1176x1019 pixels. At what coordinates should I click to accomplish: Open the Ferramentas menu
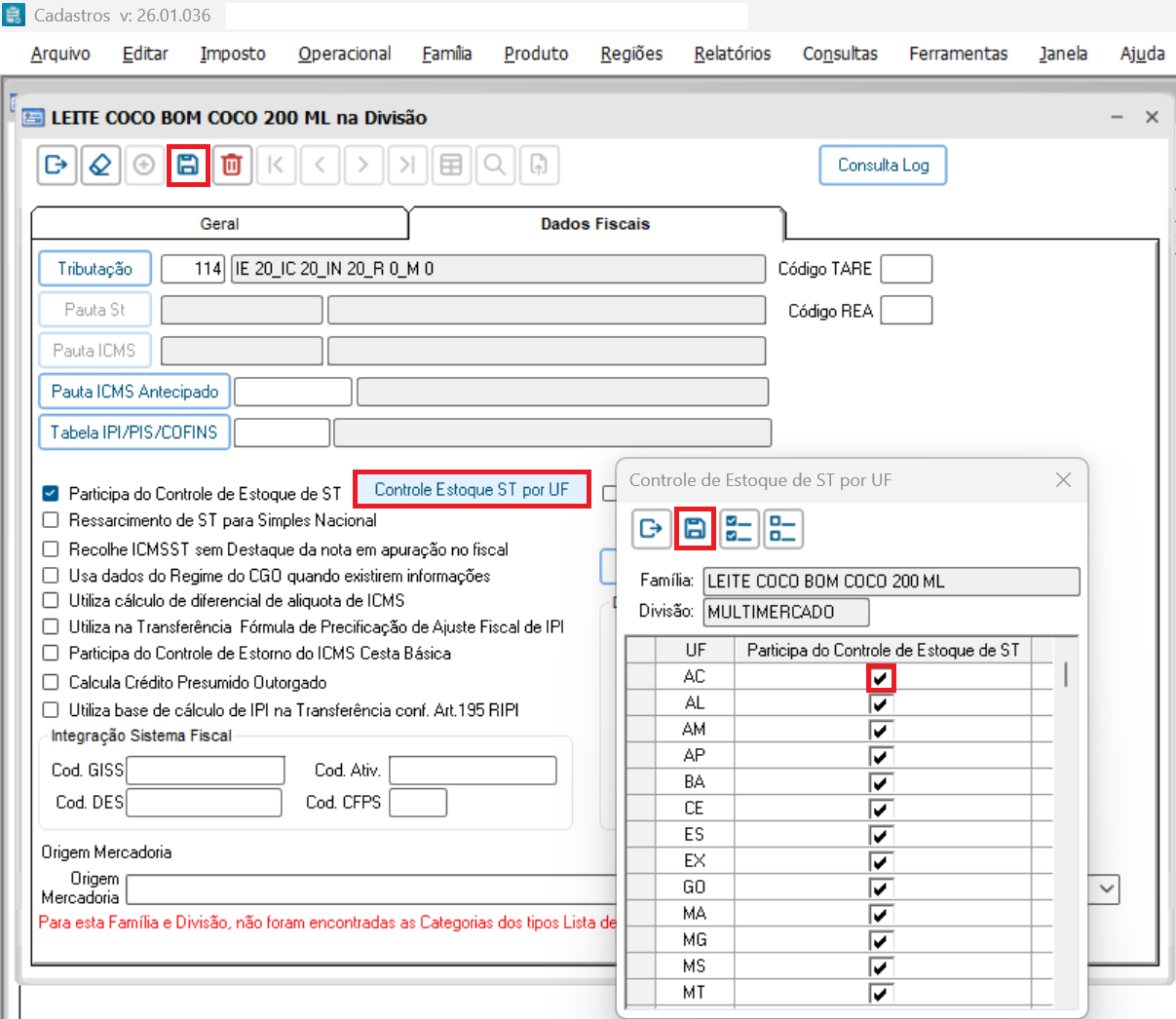(959, 54)
